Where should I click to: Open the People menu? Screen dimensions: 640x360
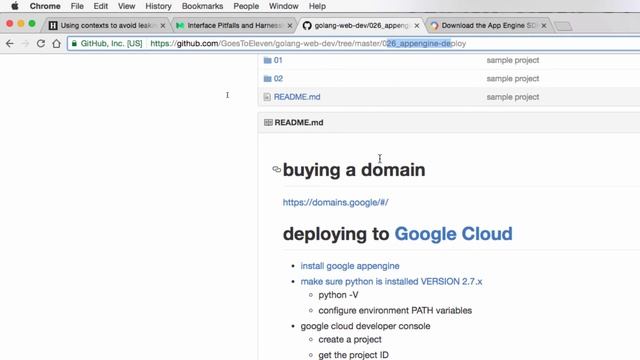point(246,6)
